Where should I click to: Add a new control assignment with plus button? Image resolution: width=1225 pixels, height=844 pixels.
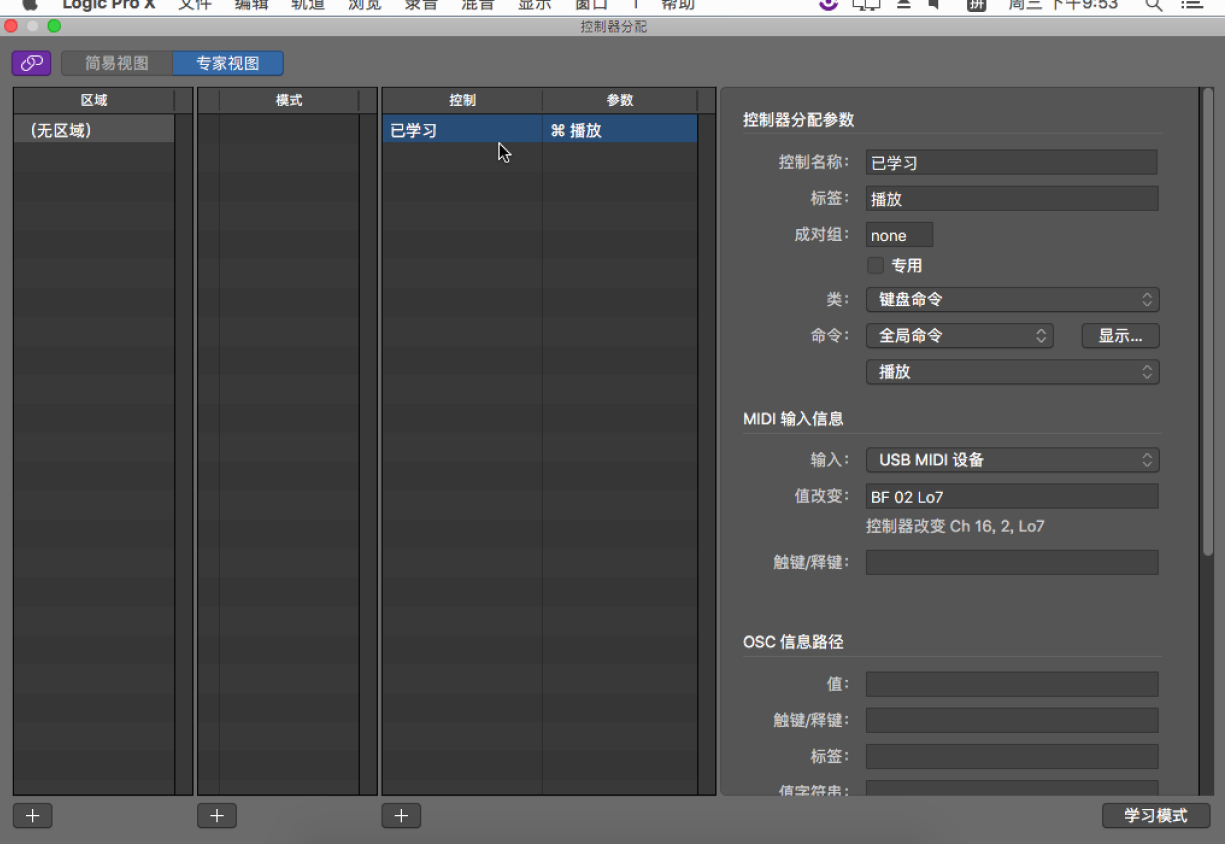(401, 816)
